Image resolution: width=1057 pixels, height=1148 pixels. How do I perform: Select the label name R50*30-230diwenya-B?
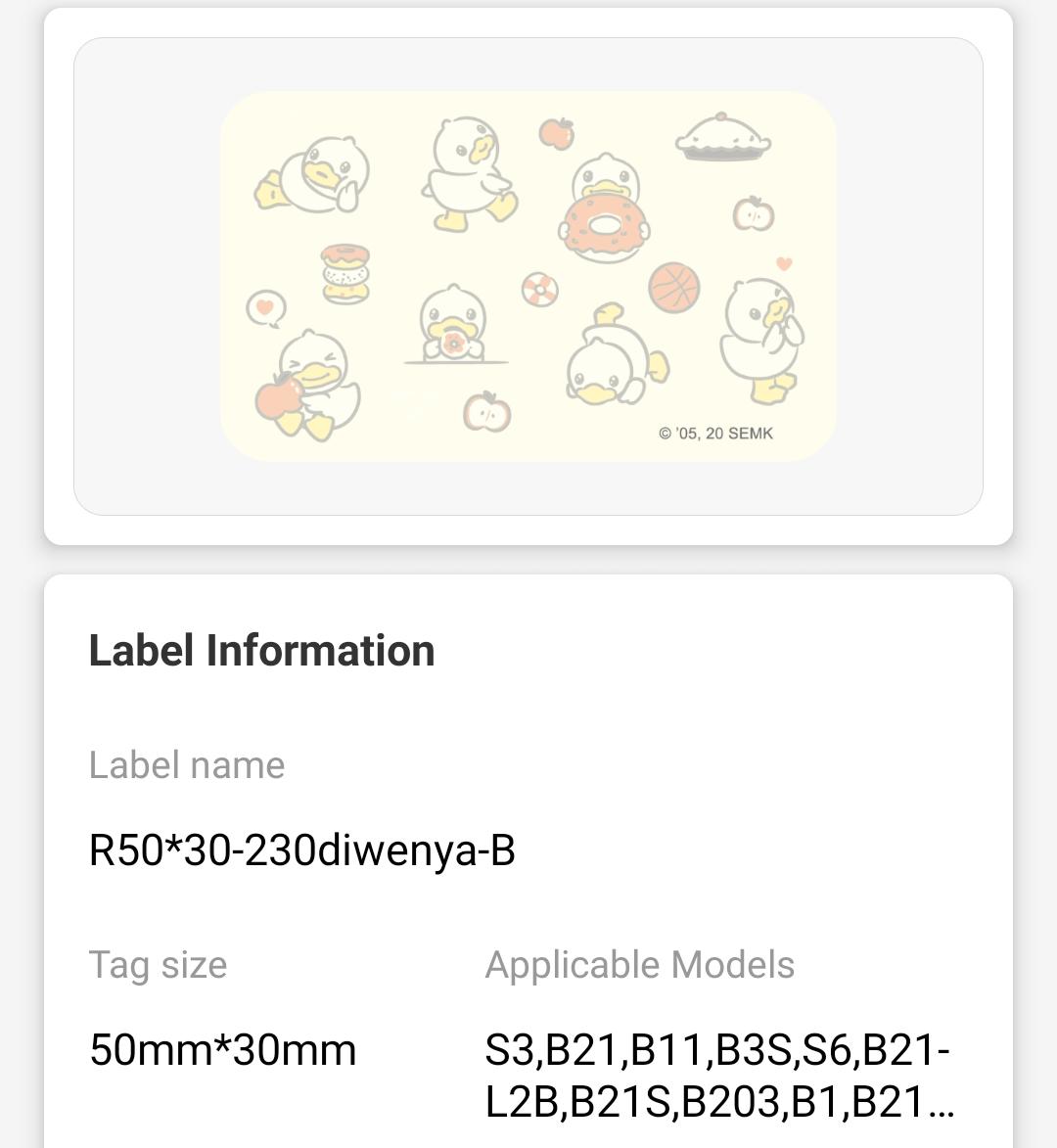[x=301, y=850]
